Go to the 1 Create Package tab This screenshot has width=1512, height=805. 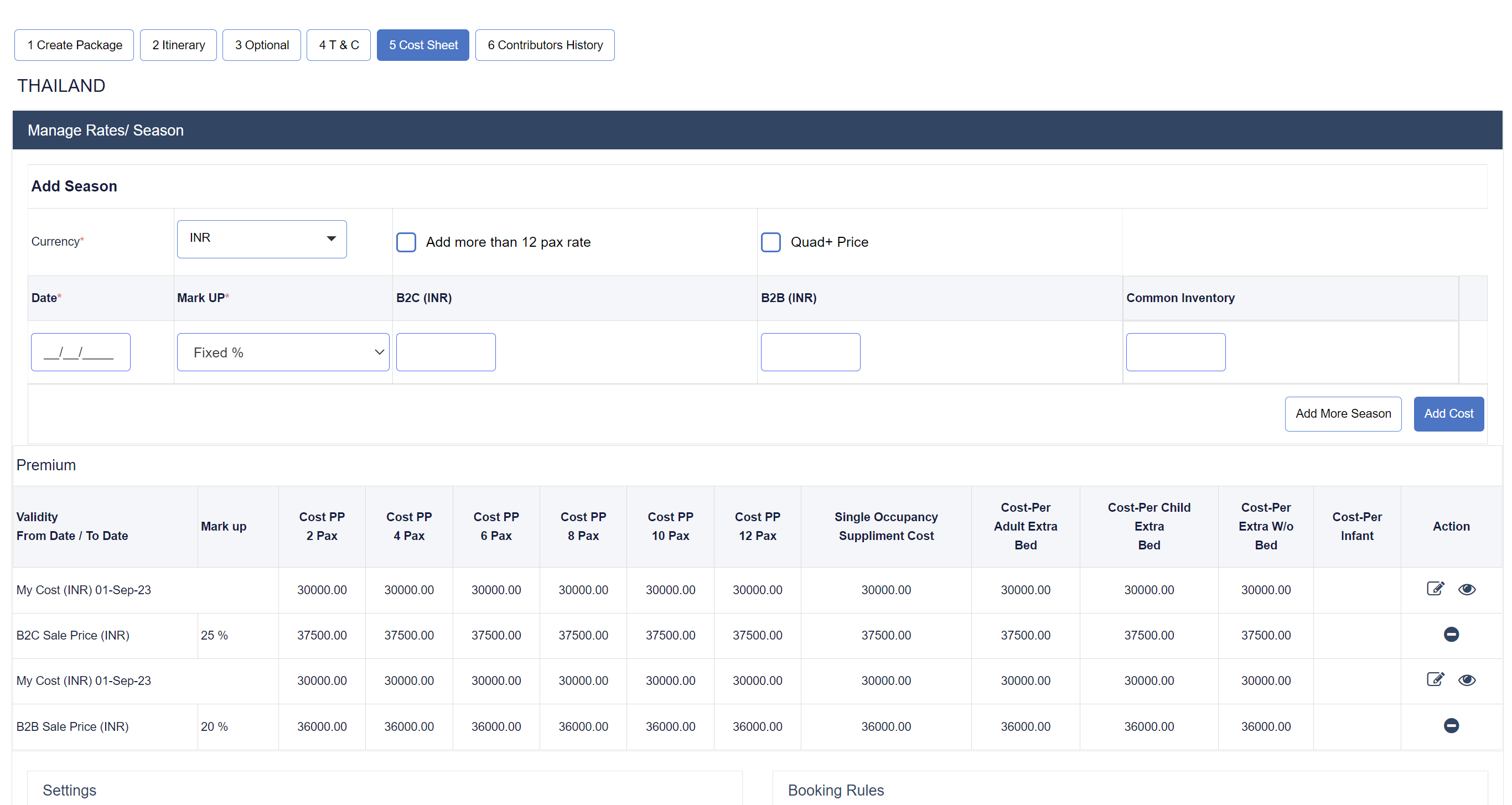[75, 45]
